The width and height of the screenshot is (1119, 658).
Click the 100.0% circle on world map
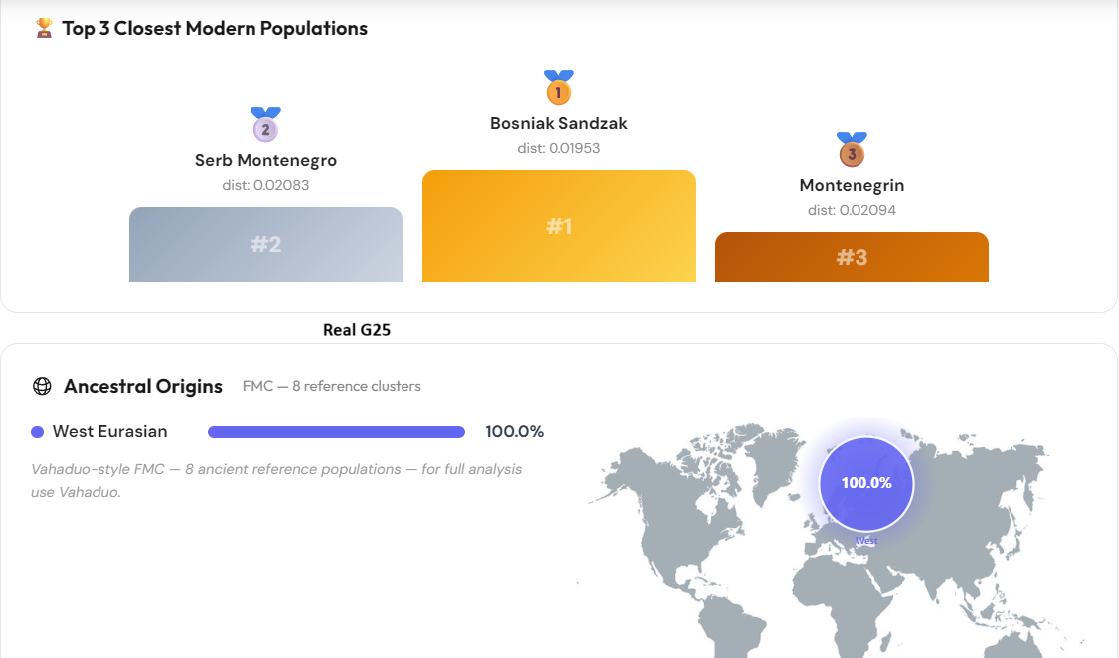point(866,483)
